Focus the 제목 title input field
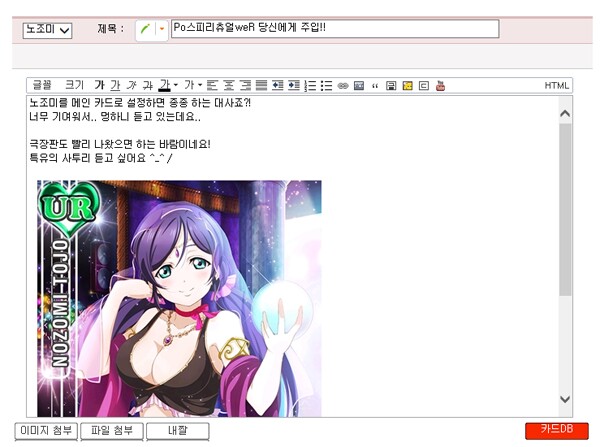Viewport: 600px width, 447px height. click(x=335, y=29)
